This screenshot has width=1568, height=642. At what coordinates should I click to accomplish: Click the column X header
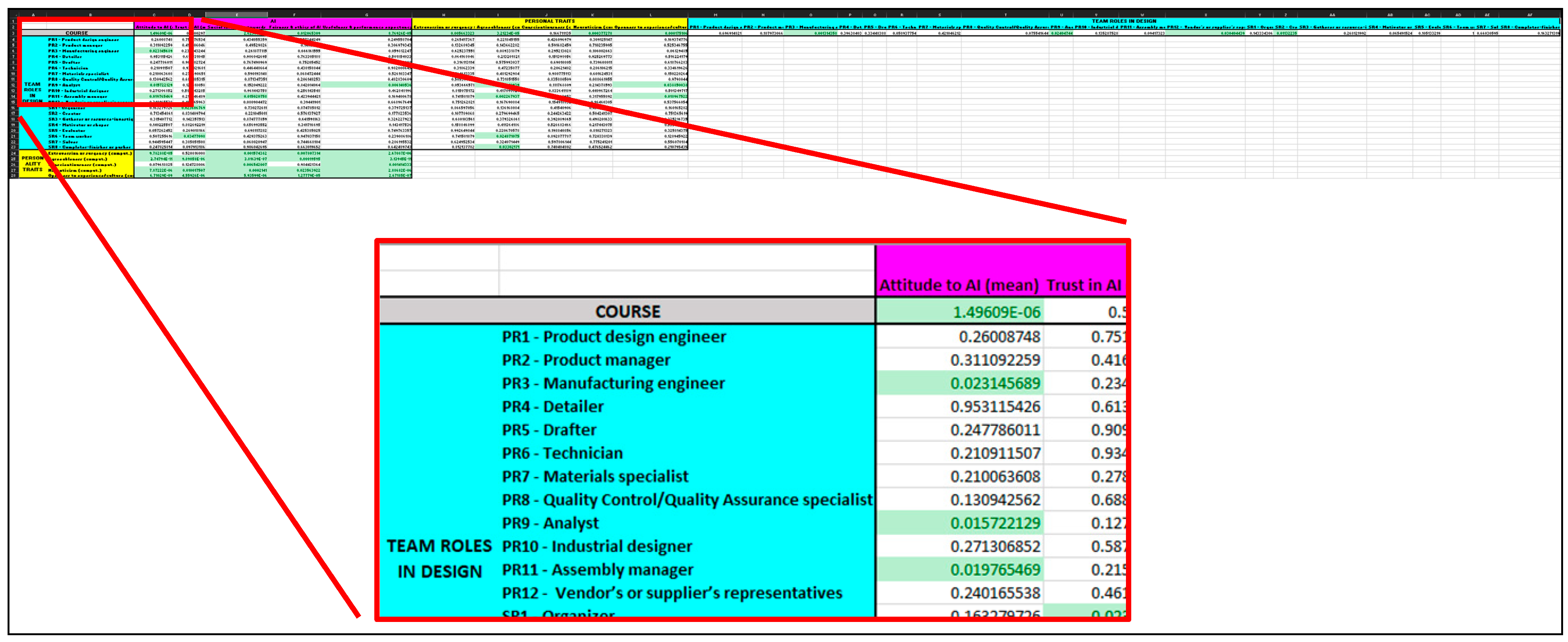(x=1205, y=14)
